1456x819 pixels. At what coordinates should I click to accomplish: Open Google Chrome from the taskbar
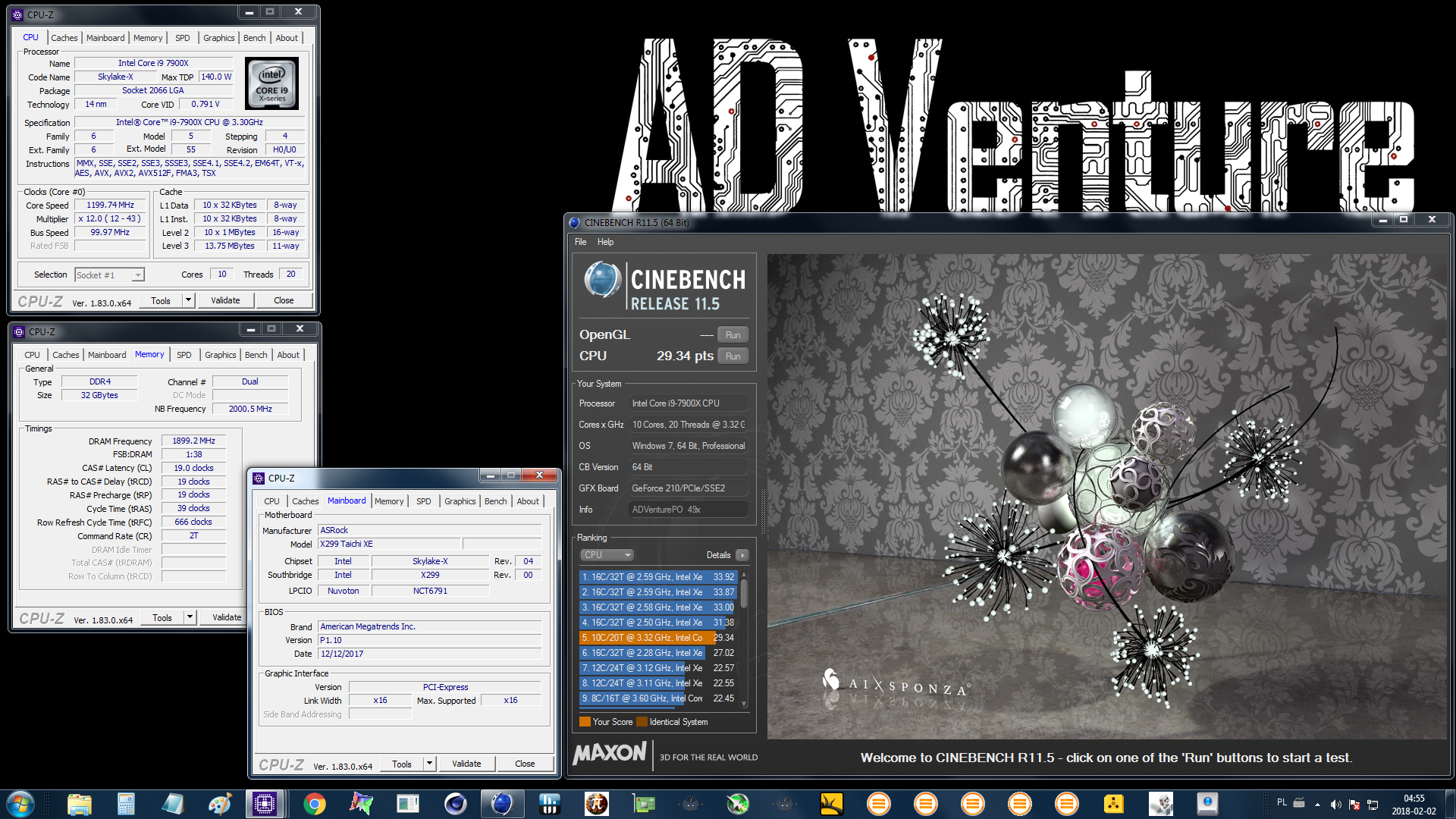(314, 804)
